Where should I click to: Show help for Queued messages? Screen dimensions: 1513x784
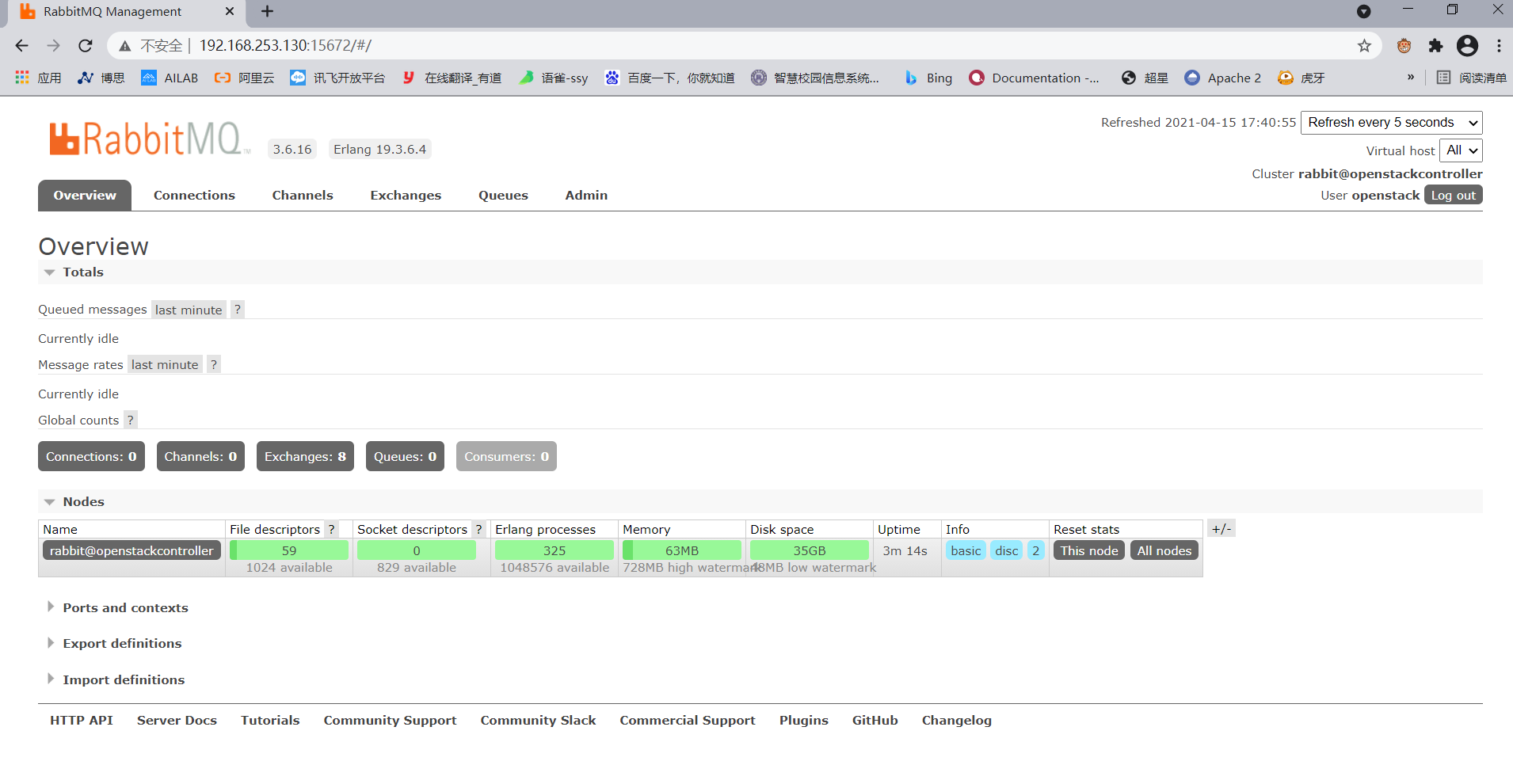[x=238, y=310]
